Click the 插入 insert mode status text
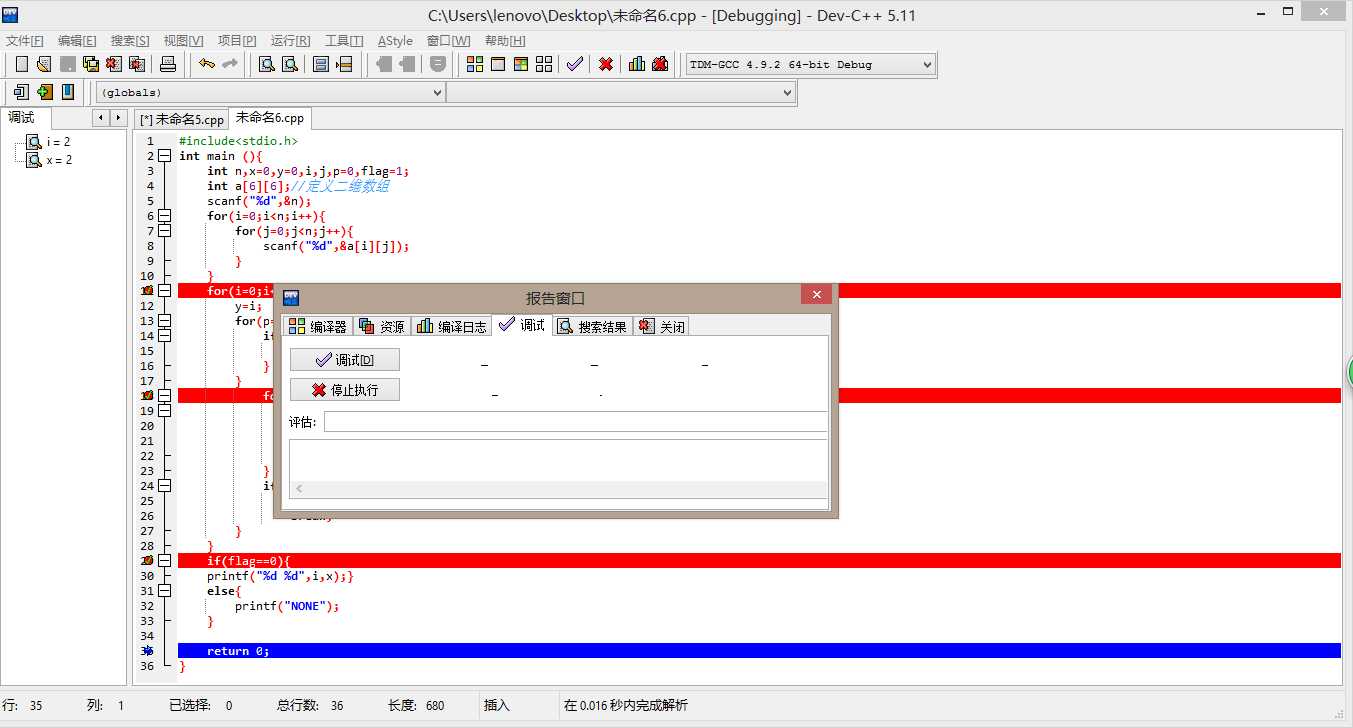 (497, 706)
